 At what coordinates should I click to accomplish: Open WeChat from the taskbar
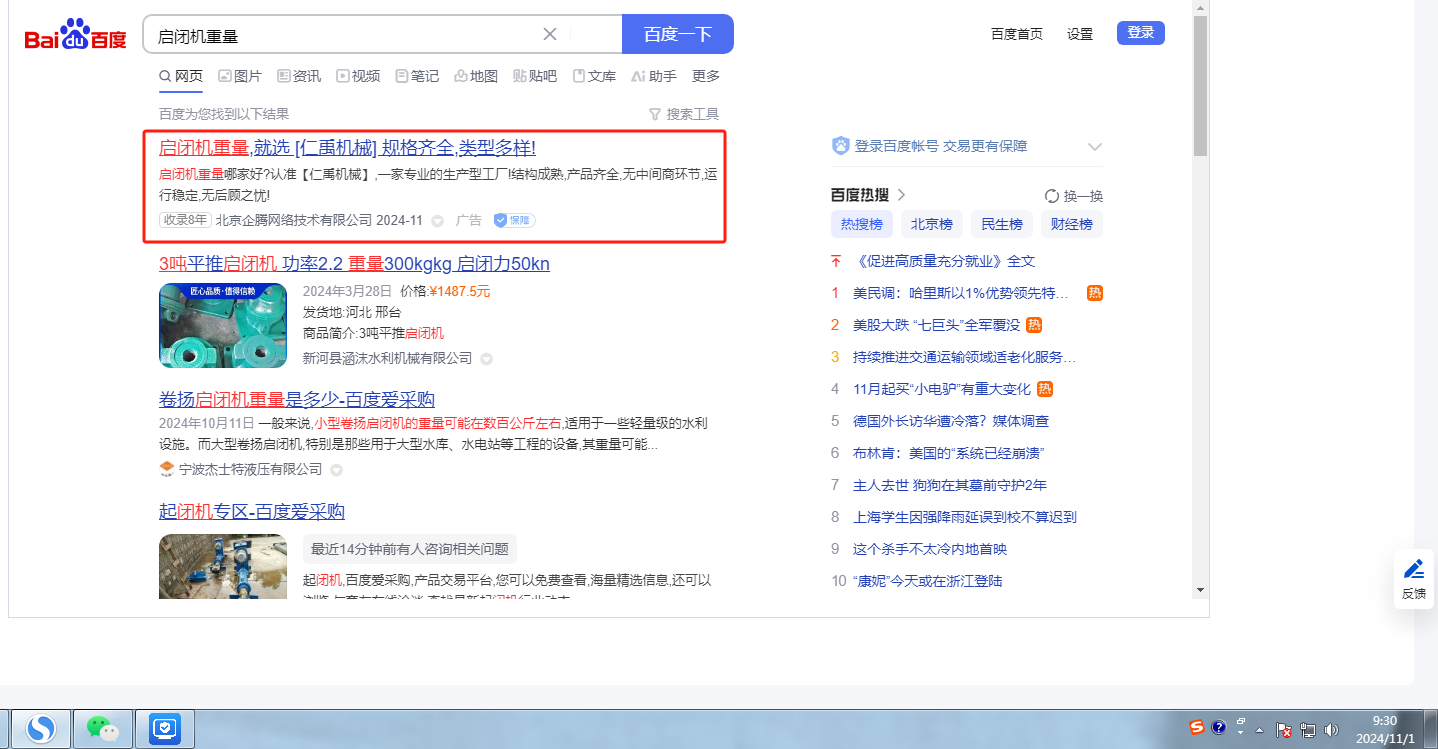tap(102, 729)
